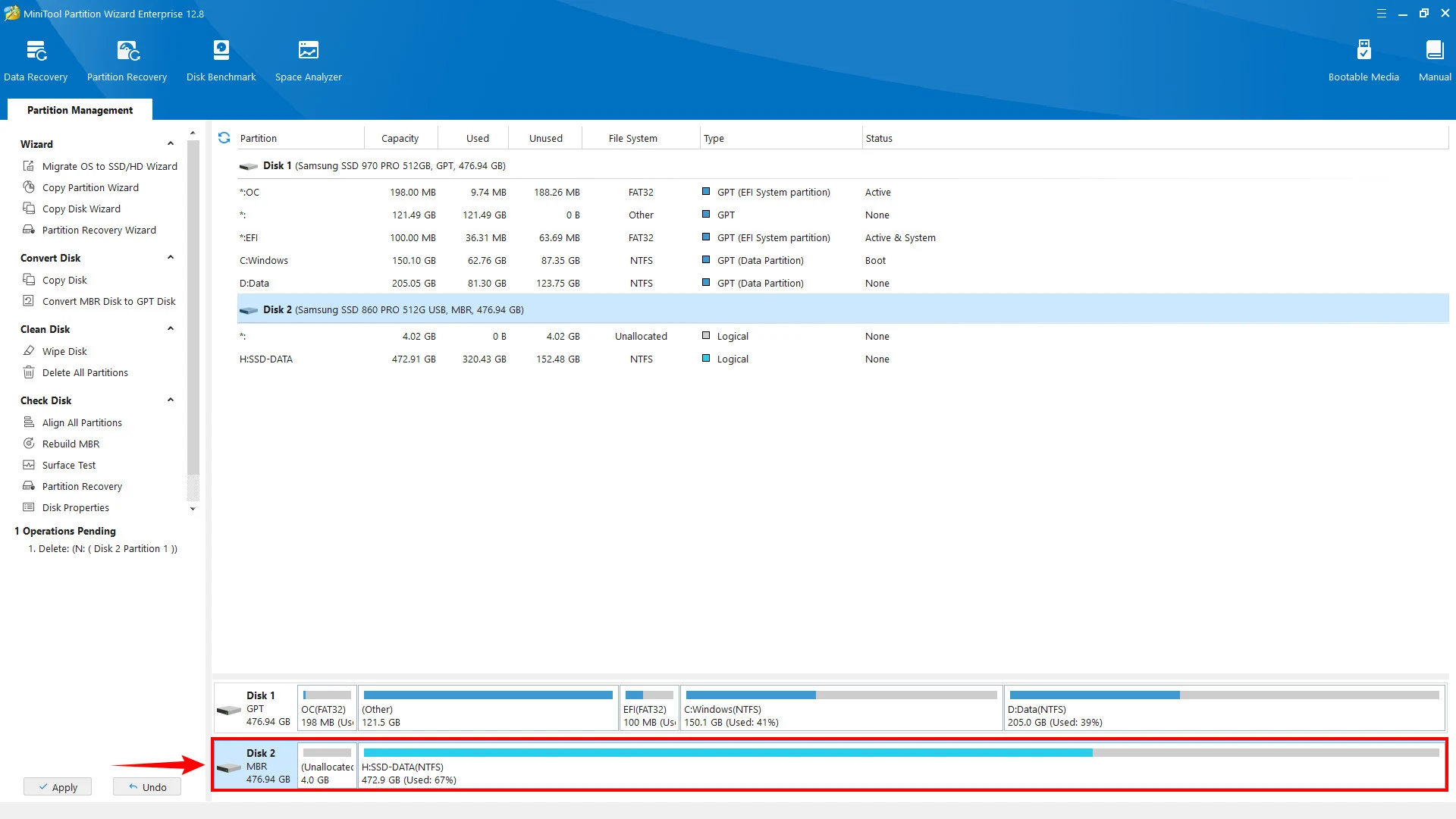
Task: Sort by Capacity column header
Action: click(400, 138)
